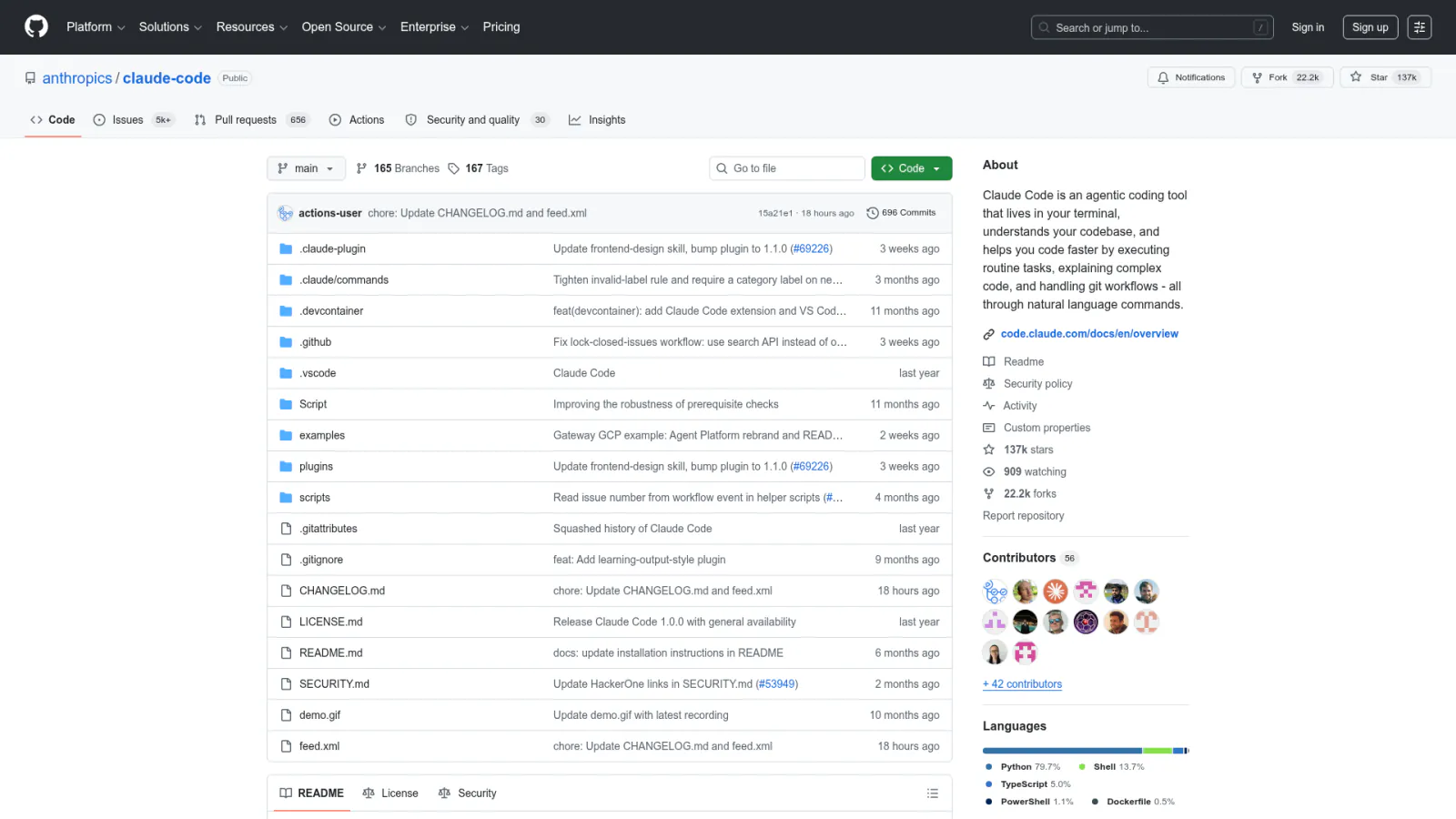Click Report repository link
This screenshot has width=1456, height=819.
[x=1023, y=516]
